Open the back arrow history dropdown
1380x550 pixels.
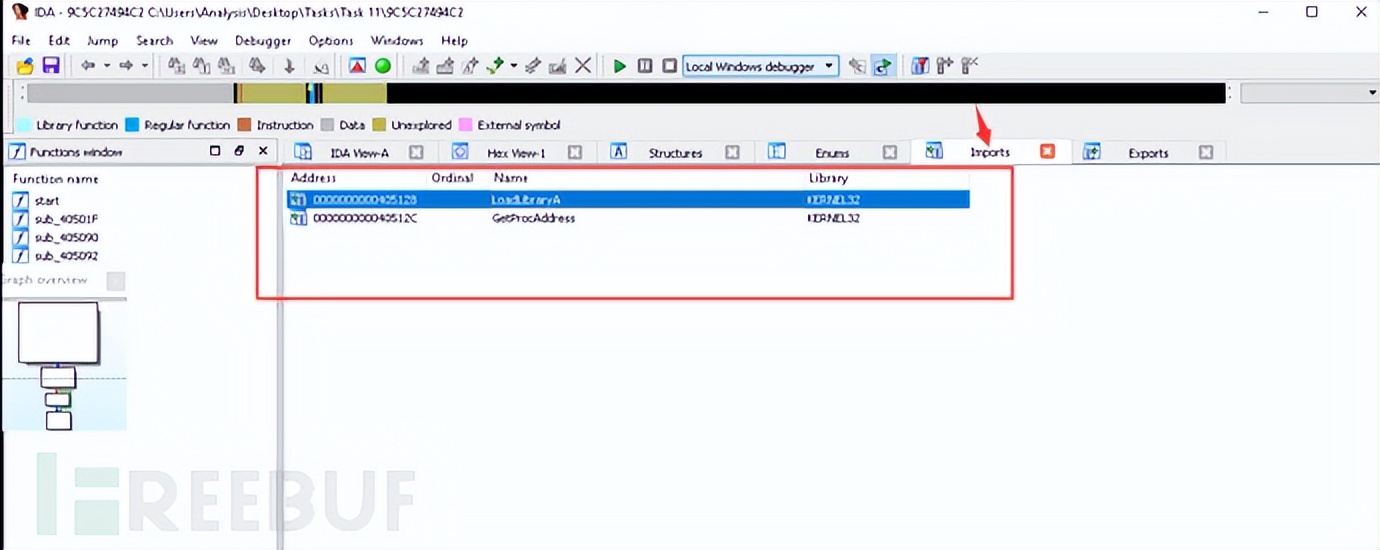coord(105,66)
